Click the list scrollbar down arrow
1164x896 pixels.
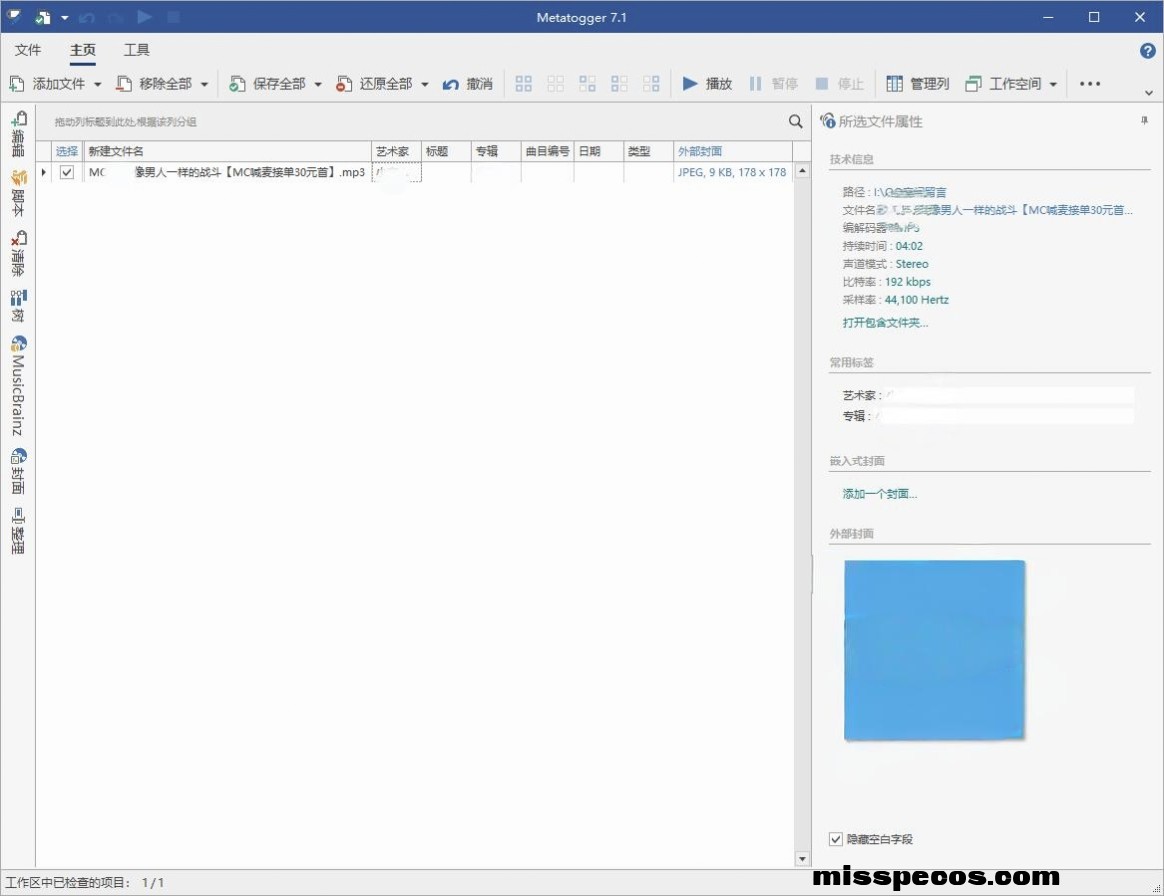tap(802, 859)
